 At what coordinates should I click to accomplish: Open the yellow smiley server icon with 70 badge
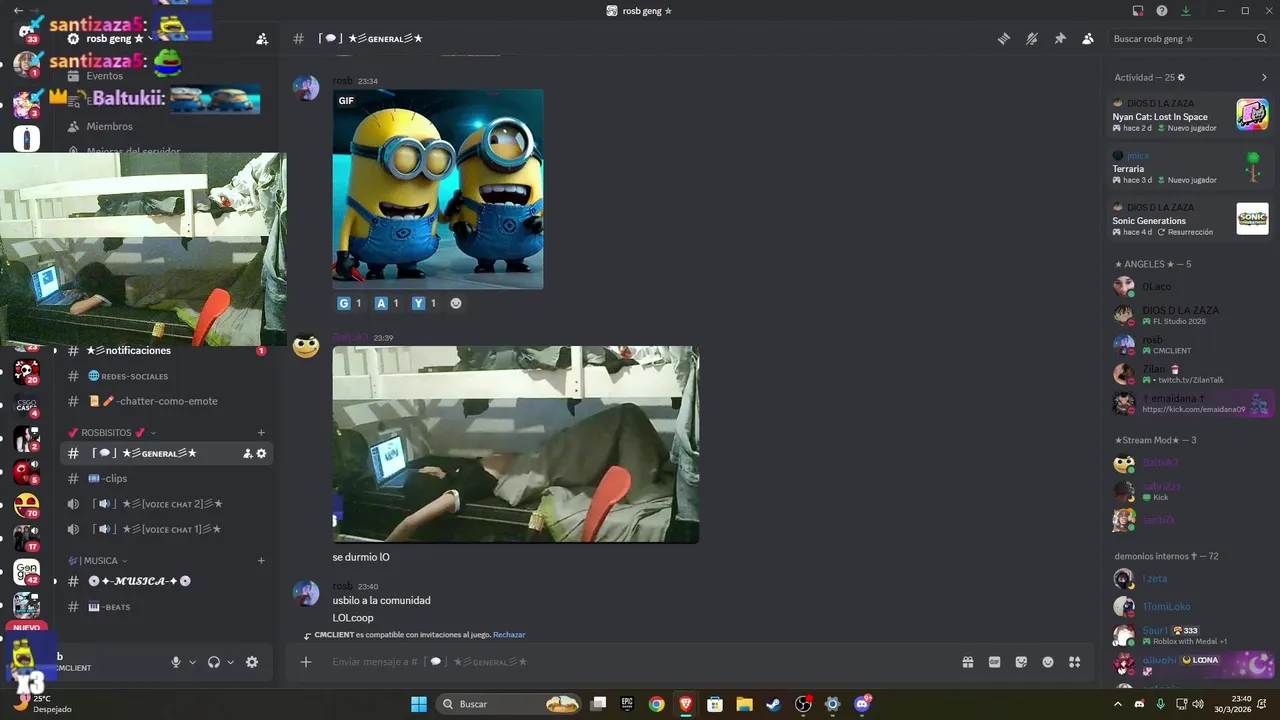click(x=26, y=506)
